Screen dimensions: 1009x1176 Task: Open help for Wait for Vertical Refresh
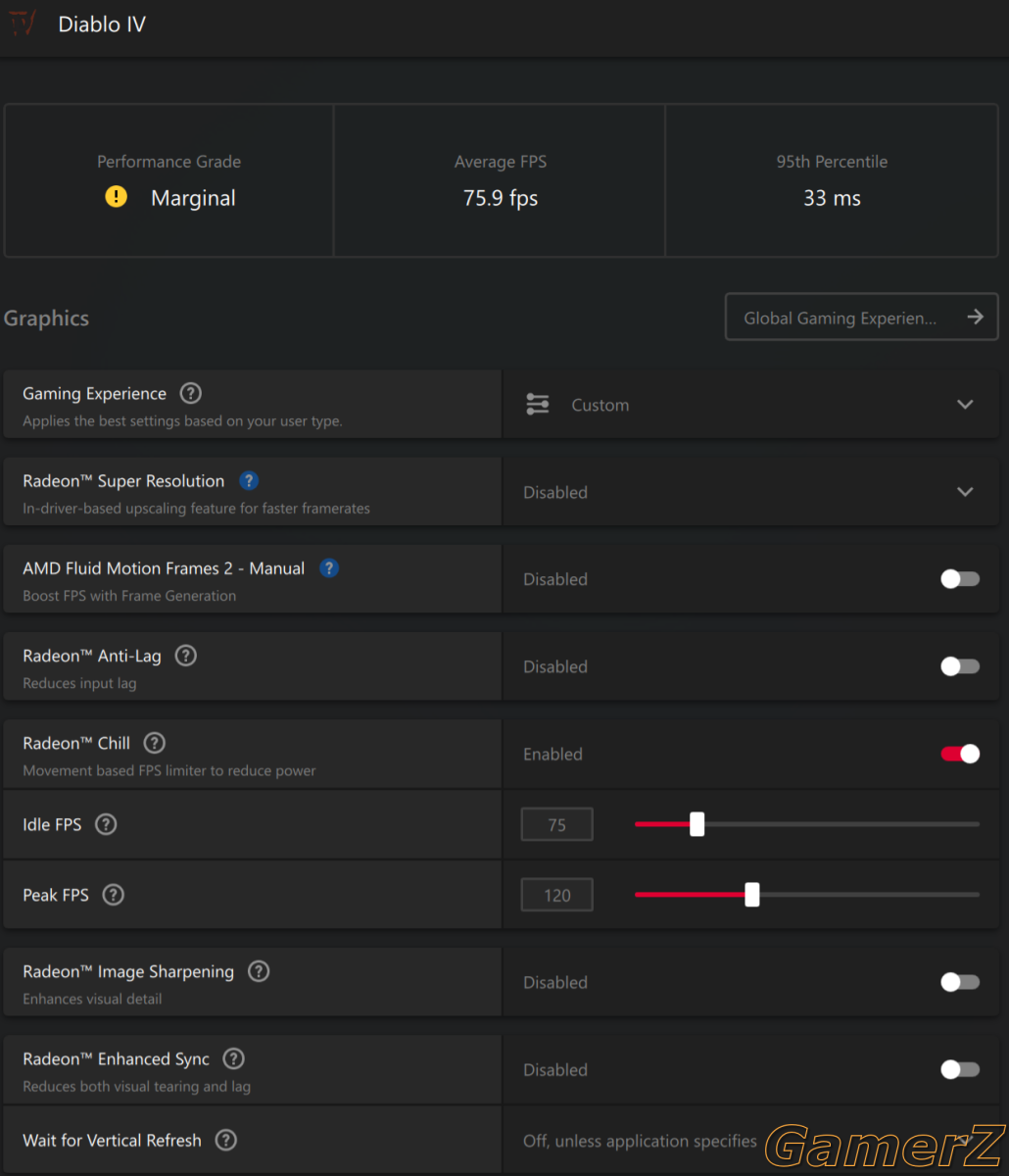226,1140
